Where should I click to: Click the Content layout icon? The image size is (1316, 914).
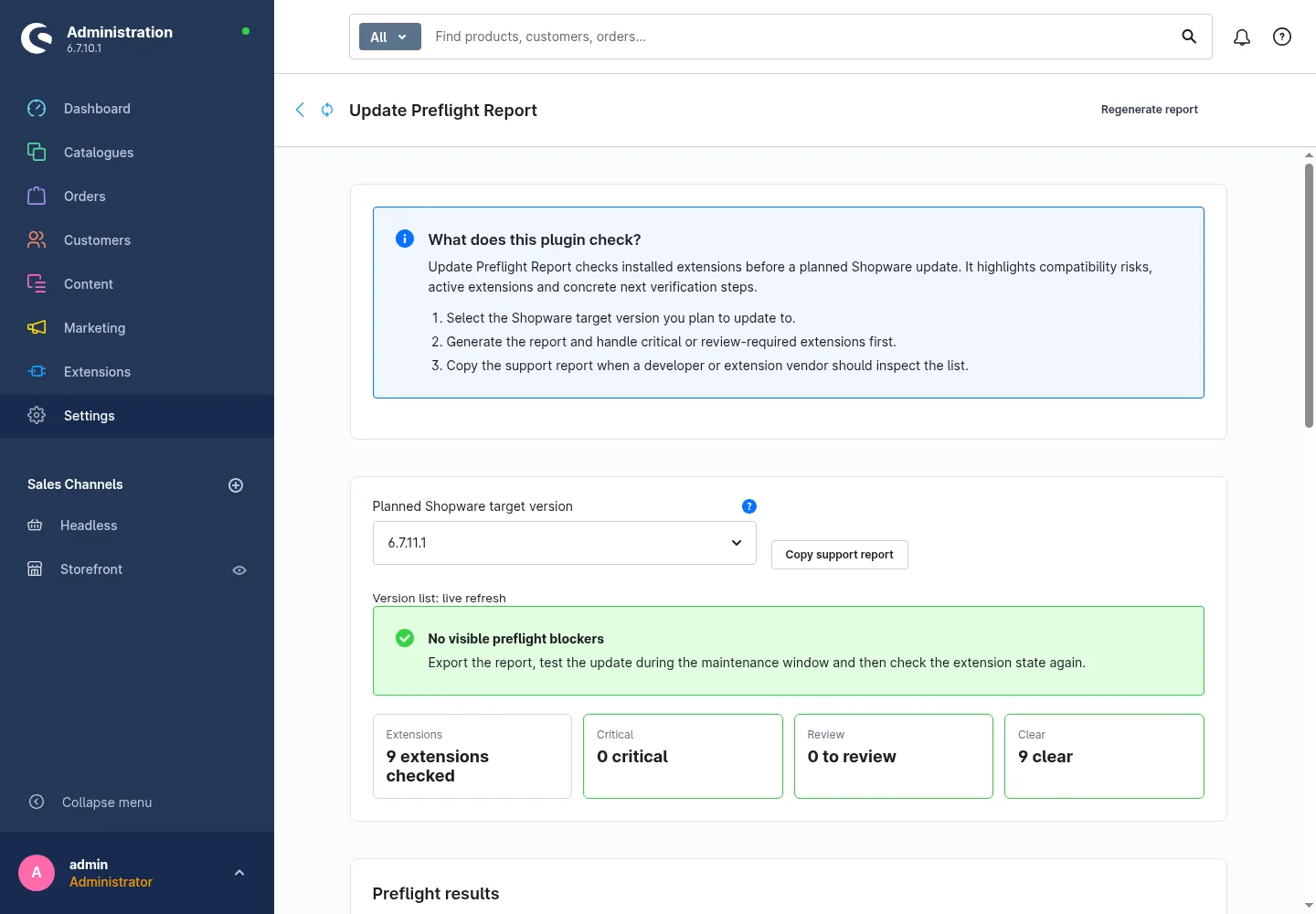pyautogui.click(x=37, y=283)
